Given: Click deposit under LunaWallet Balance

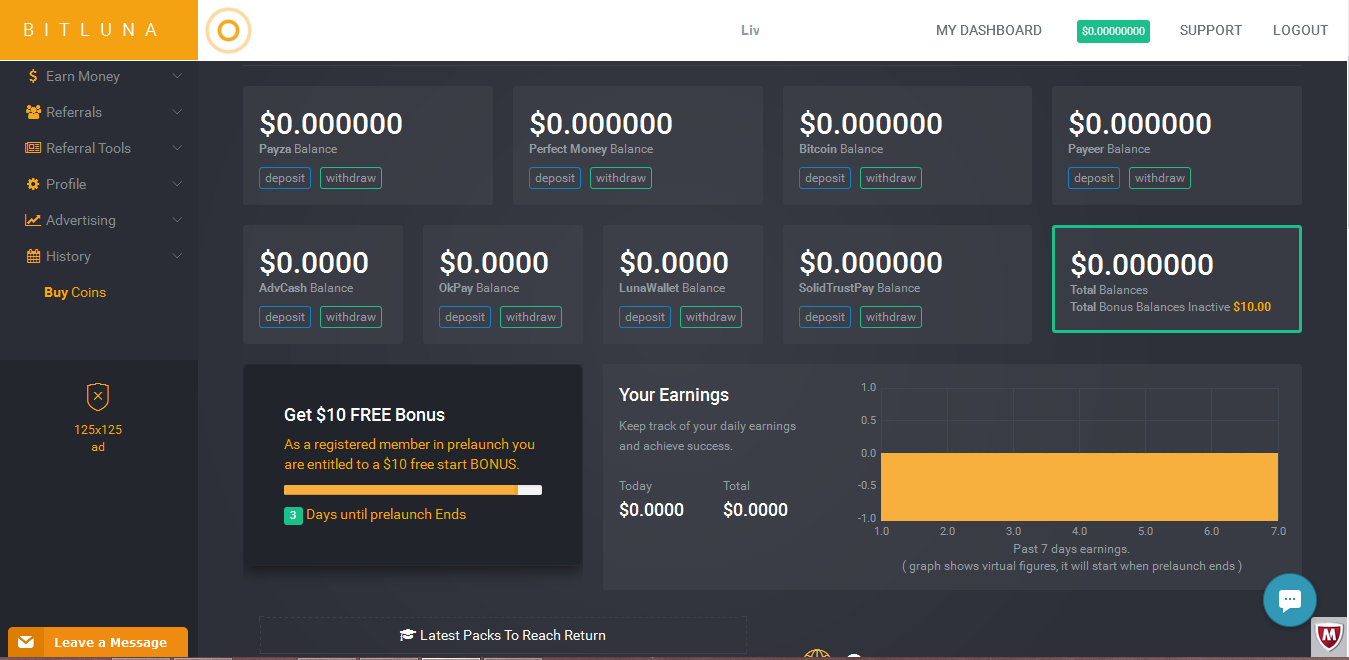Looking at the screenshot, I should pos(645,317).
